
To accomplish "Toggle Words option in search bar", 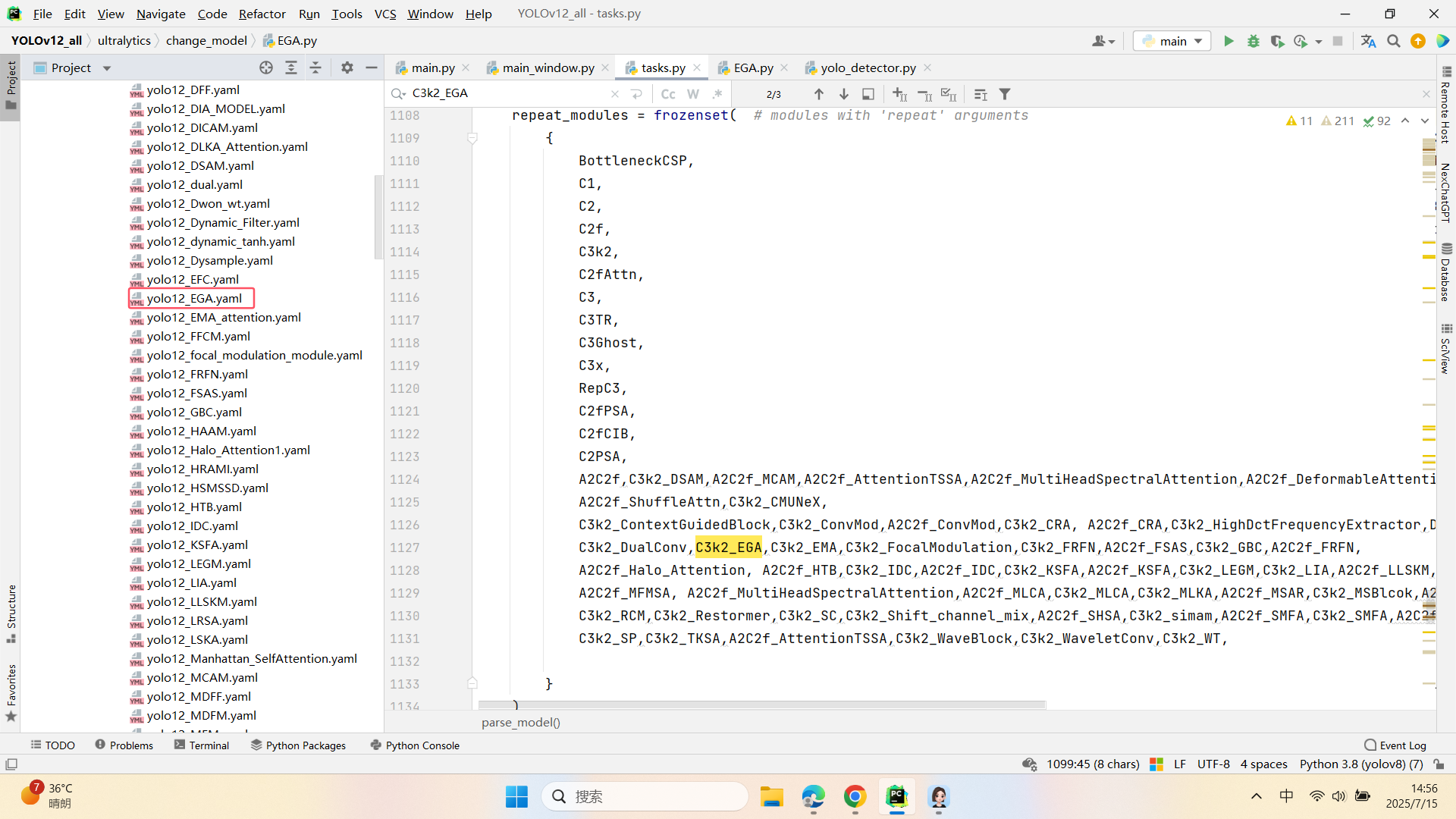I will click(x=692, y=94).
